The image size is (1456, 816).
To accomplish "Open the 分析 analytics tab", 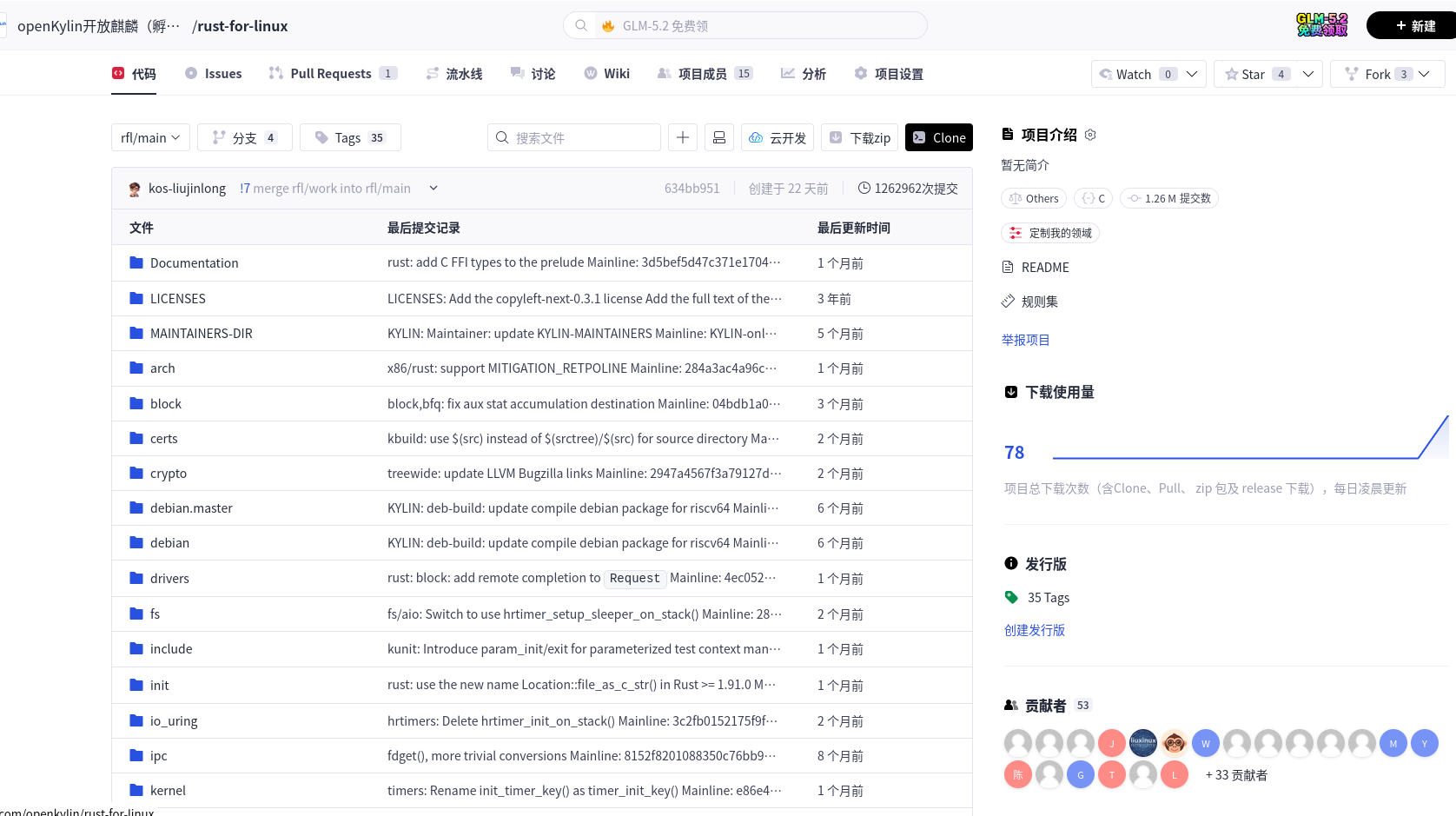I will tap(803, 74).
